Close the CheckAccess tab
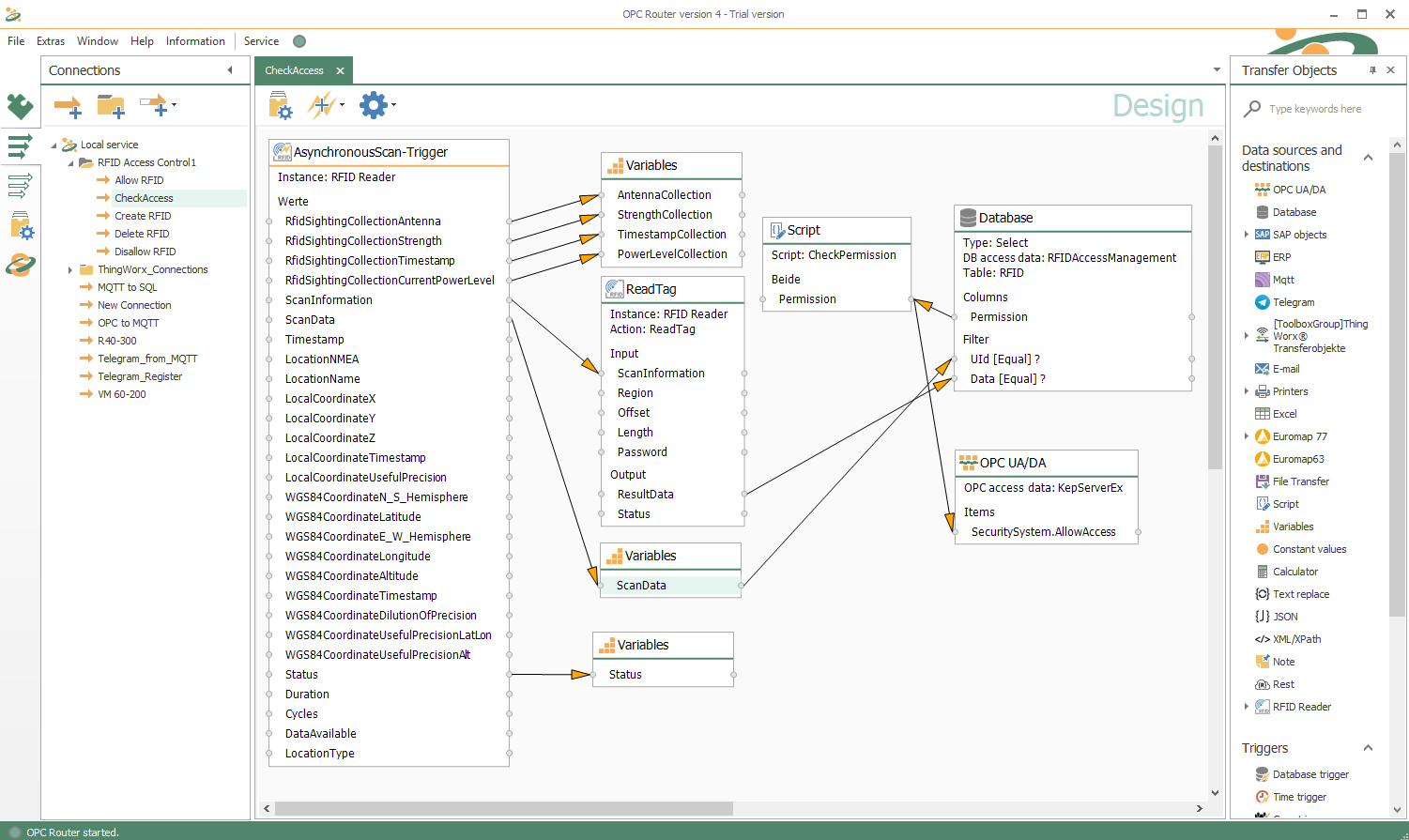 tap(340, 70)
